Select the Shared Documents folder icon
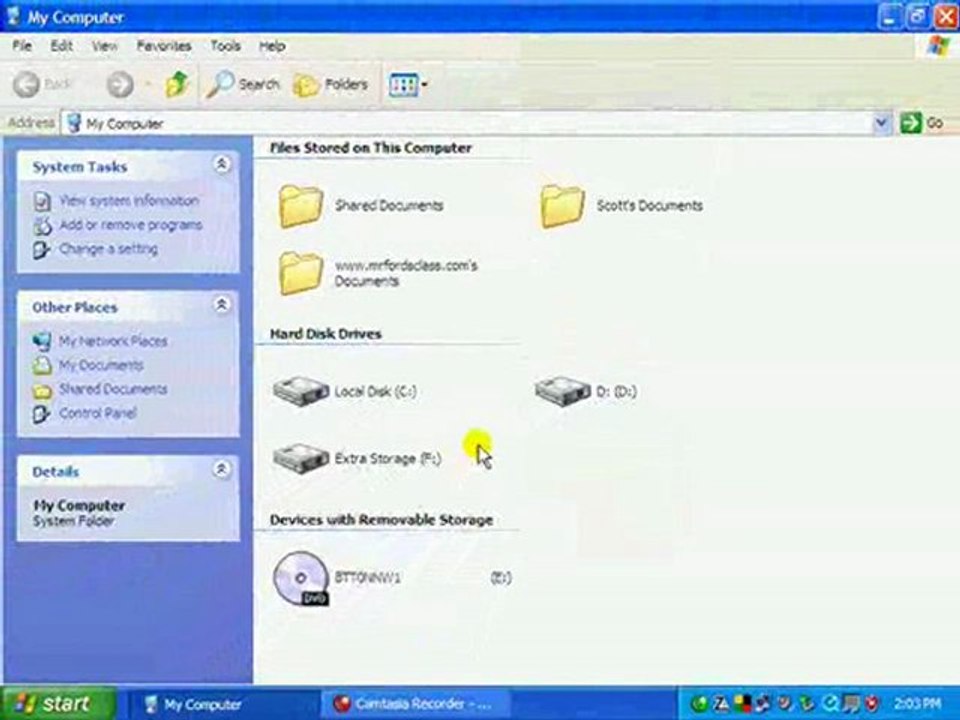The height and width of the screenshot is (720, 960). tap(301, 206)
